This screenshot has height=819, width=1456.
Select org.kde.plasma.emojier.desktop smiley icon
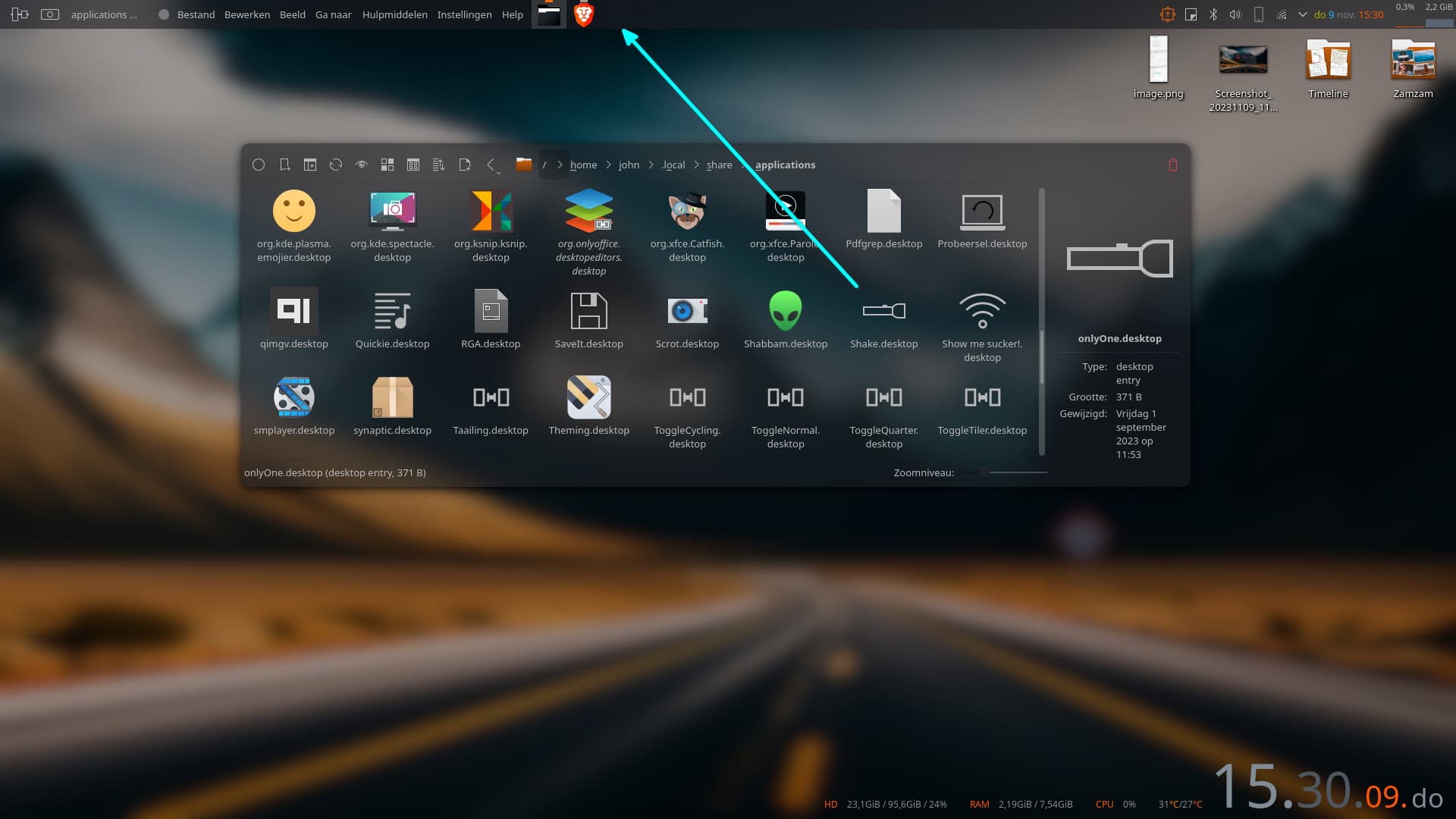294,211
